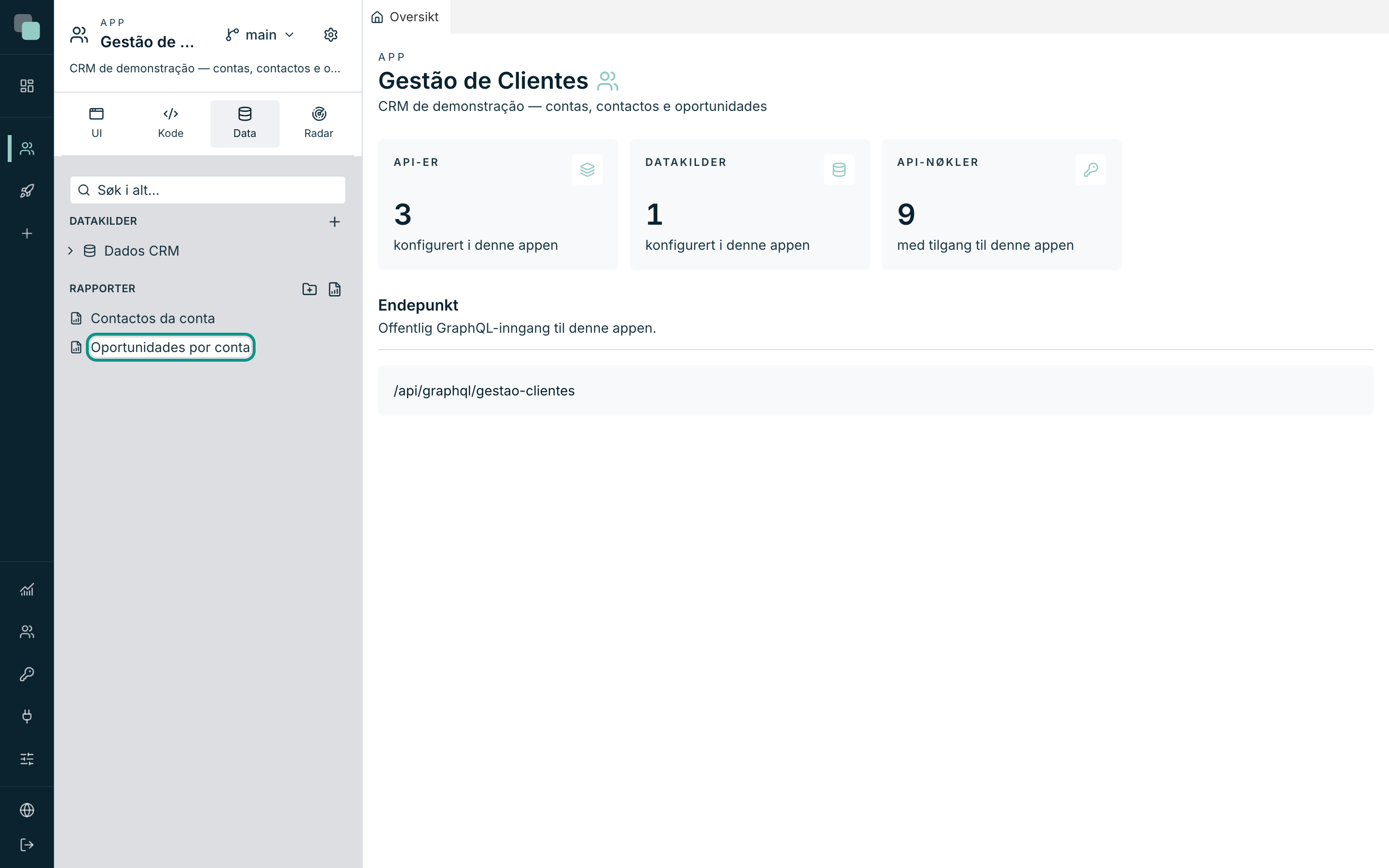Open the main branch dropdown
Viewport: 1389px width, 868px height.
pyautogui.click(x=260, y=35)
